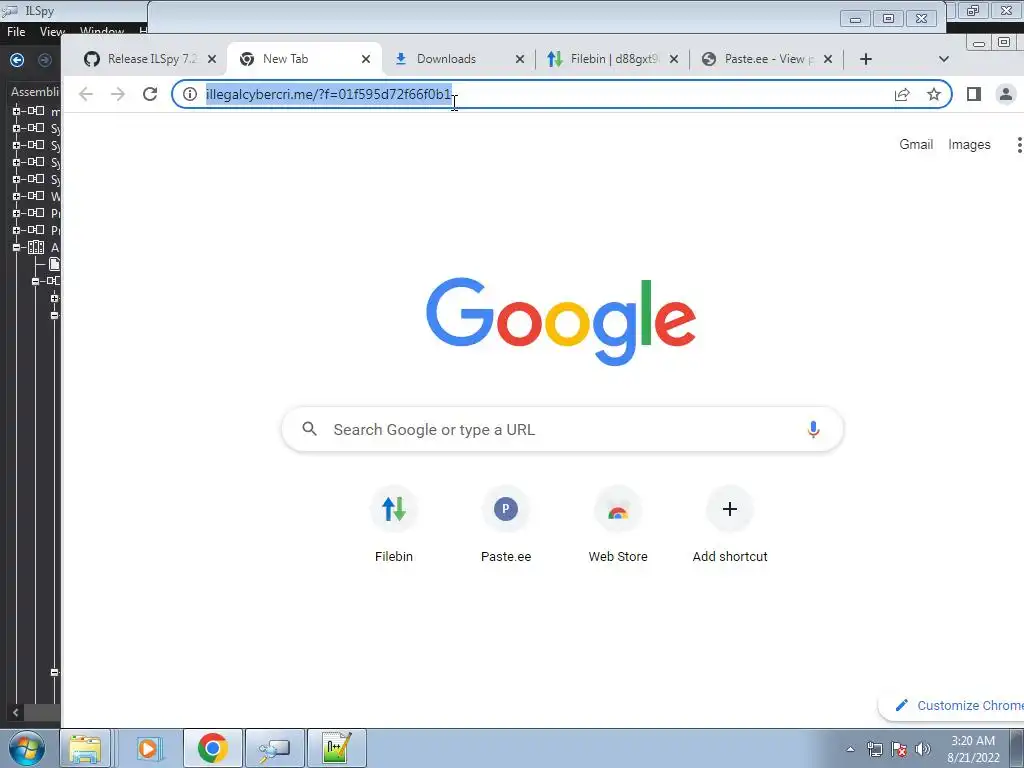
Task: Reload the page in Chrome
Action: [x=150, y=94]
